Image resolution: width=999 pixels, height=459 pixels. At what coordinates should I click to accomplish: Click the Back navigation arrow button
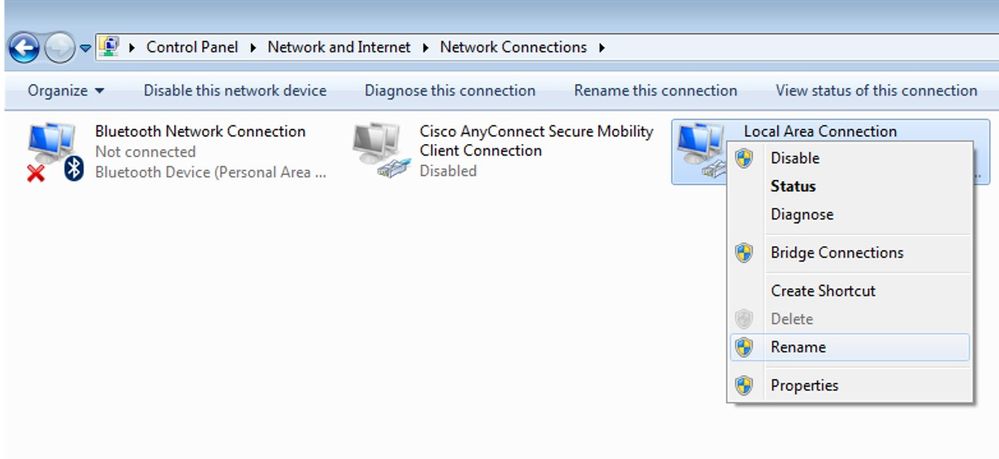[24, 47]
